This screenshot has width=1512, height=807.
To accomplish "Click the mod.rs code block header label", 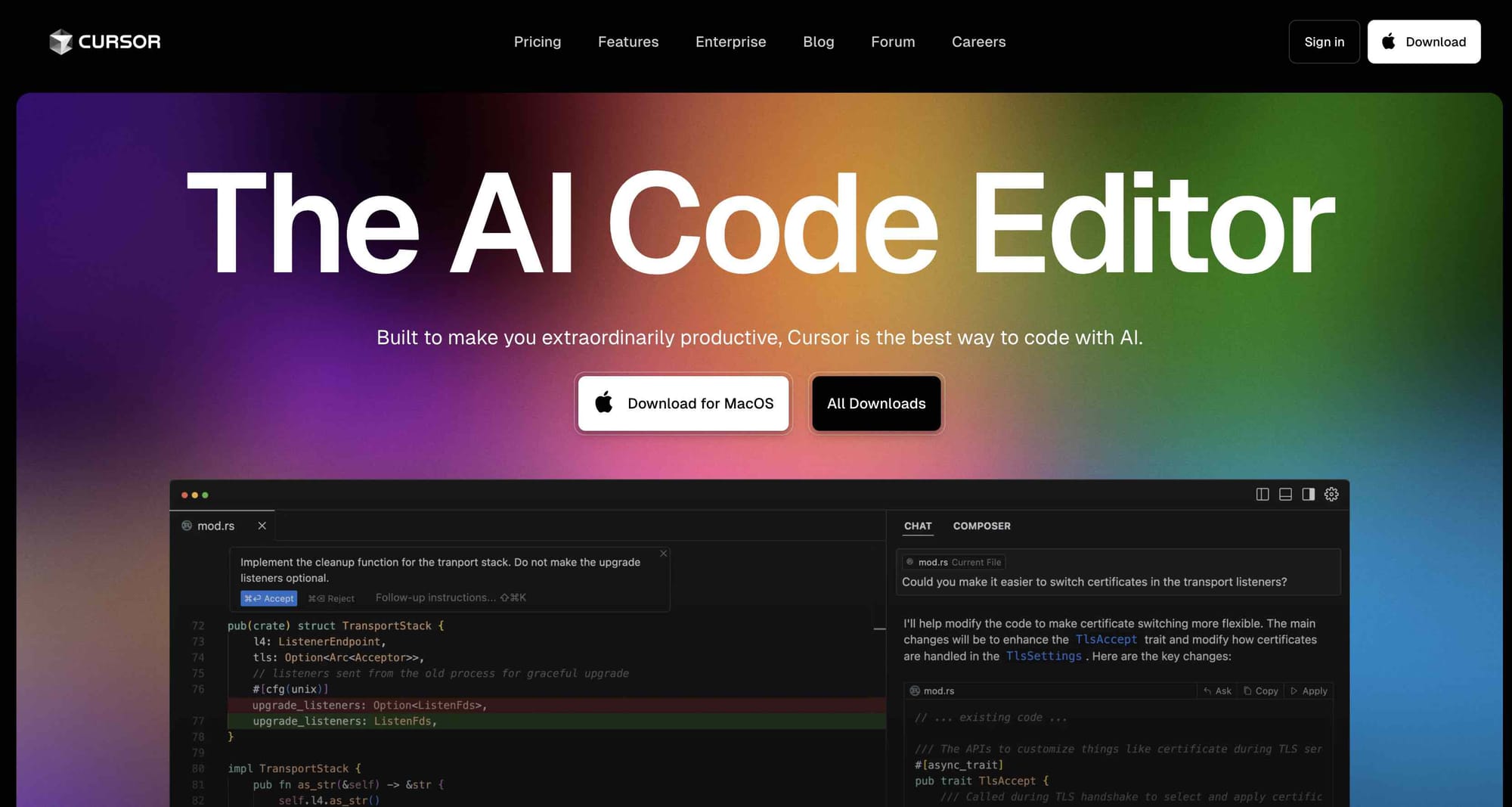I will 932,691.
